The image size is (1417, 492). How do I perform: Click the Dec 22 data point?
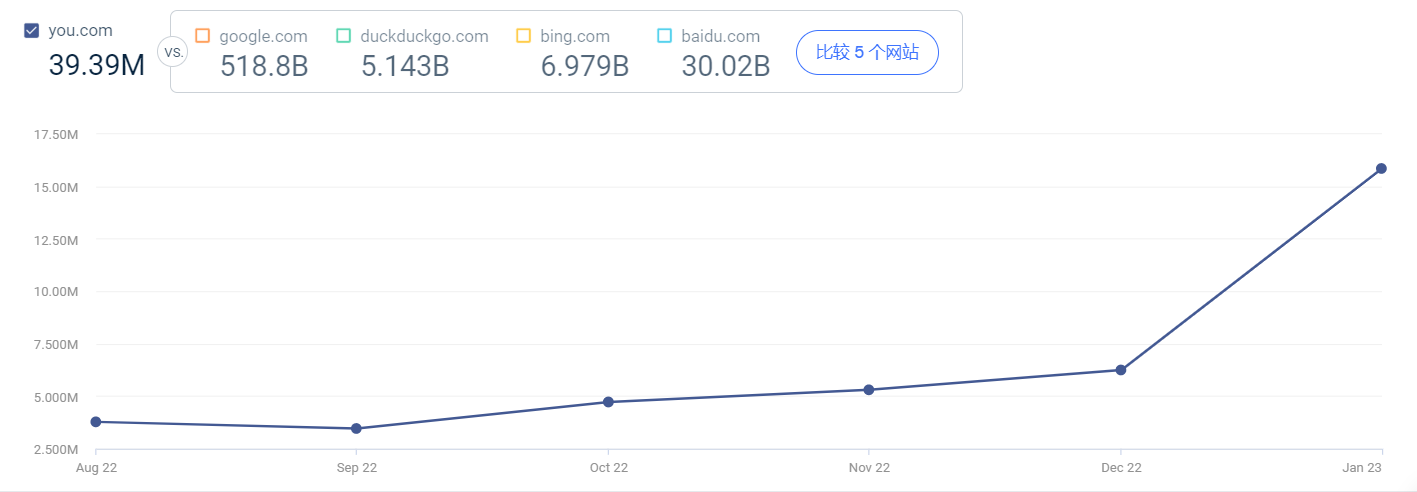click(1121, 370)
